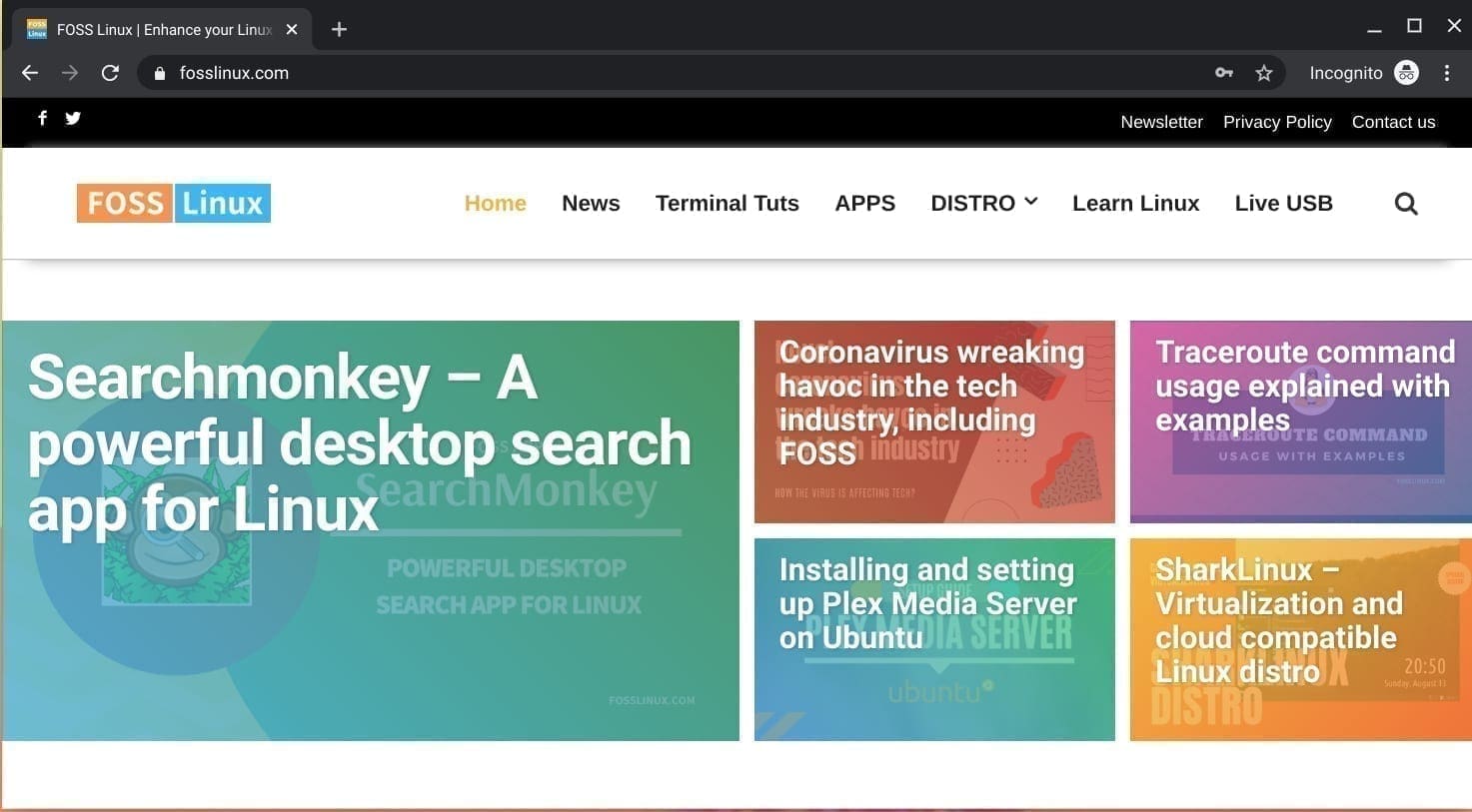Reload the fosslinux.com page
Screen dimensions: 1472x812
[110, 73]
